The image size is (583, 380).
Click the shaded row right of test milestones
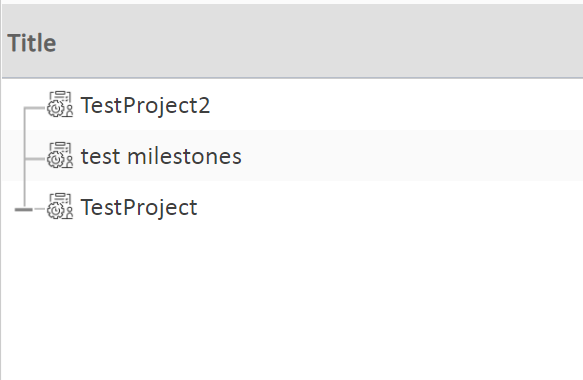[413, 156]
